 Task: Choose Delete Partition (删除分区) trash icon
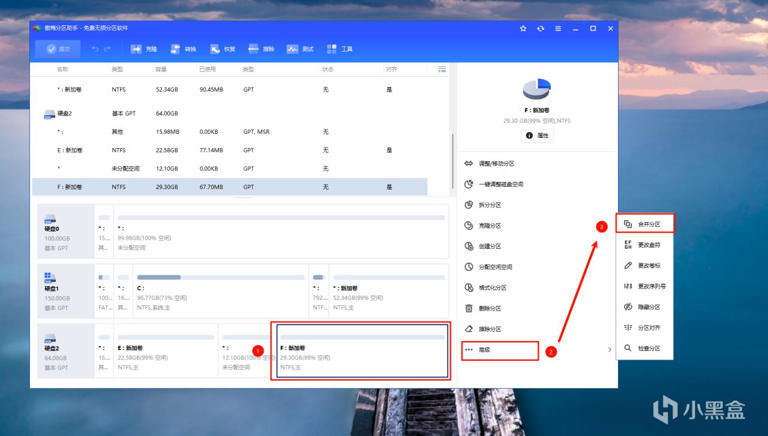pos(469,308)
